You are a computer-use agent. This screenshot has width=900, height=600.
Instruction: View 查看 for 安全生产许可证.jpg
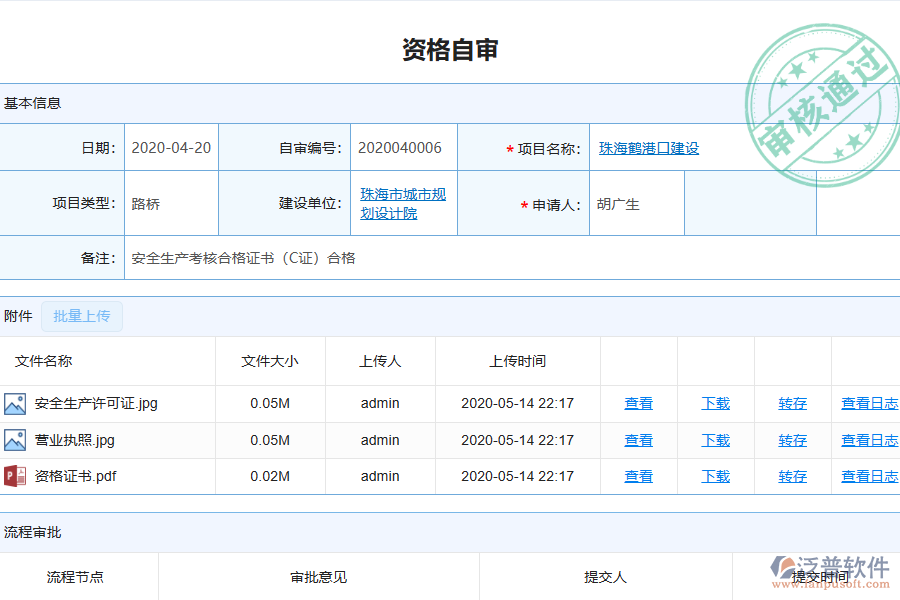click(638, 404)
